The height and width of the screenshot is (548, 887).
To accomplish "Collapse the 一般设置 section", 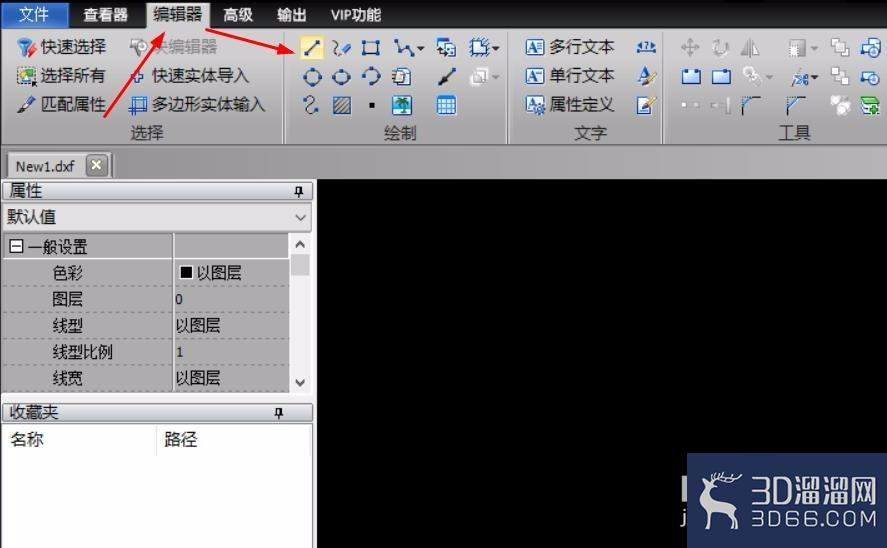I will 17,247.
